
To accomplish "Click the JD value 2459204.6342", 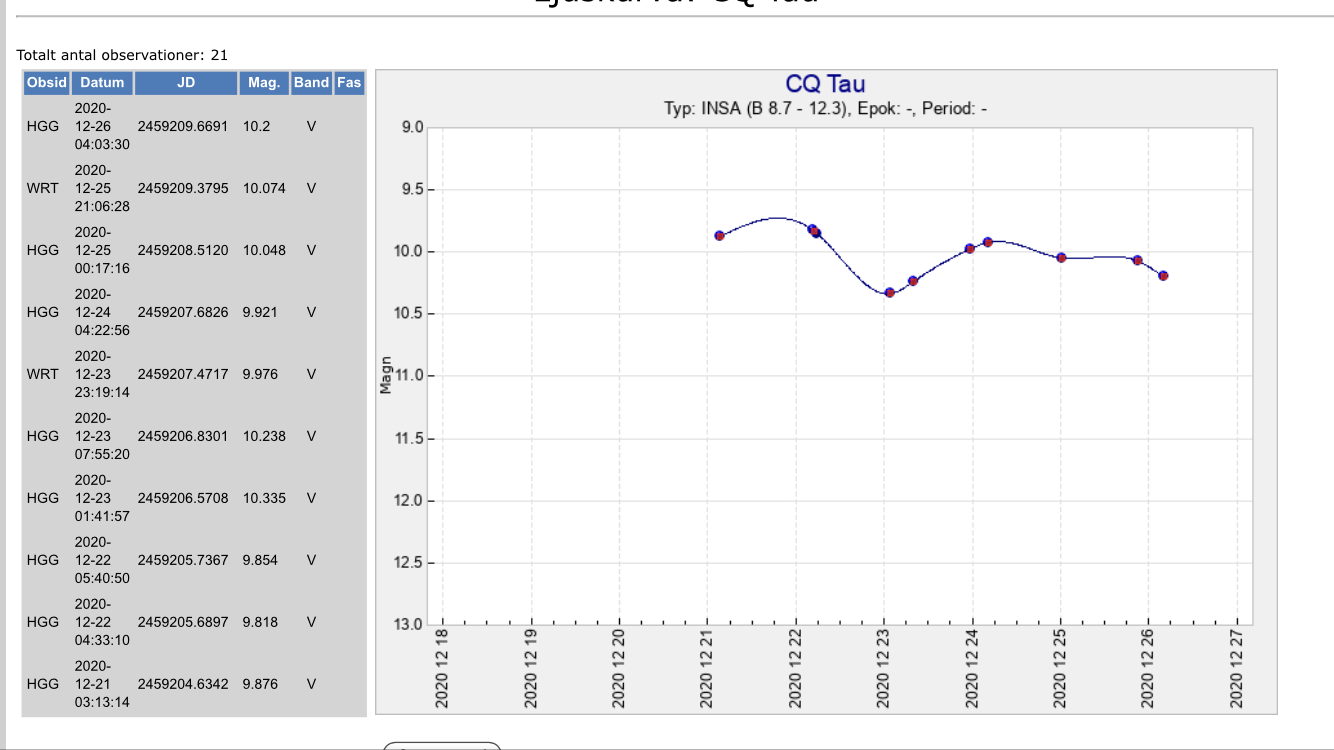I will pyautogui.click(x=183, y=684).
